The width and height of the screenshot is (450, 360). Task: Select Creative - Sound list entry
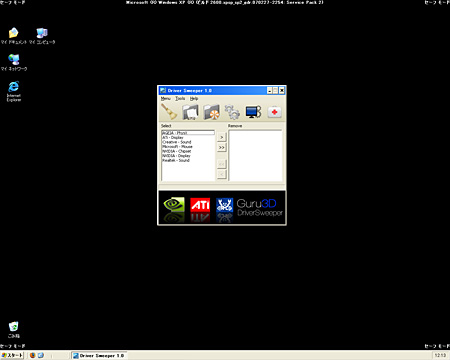point(177,142)
